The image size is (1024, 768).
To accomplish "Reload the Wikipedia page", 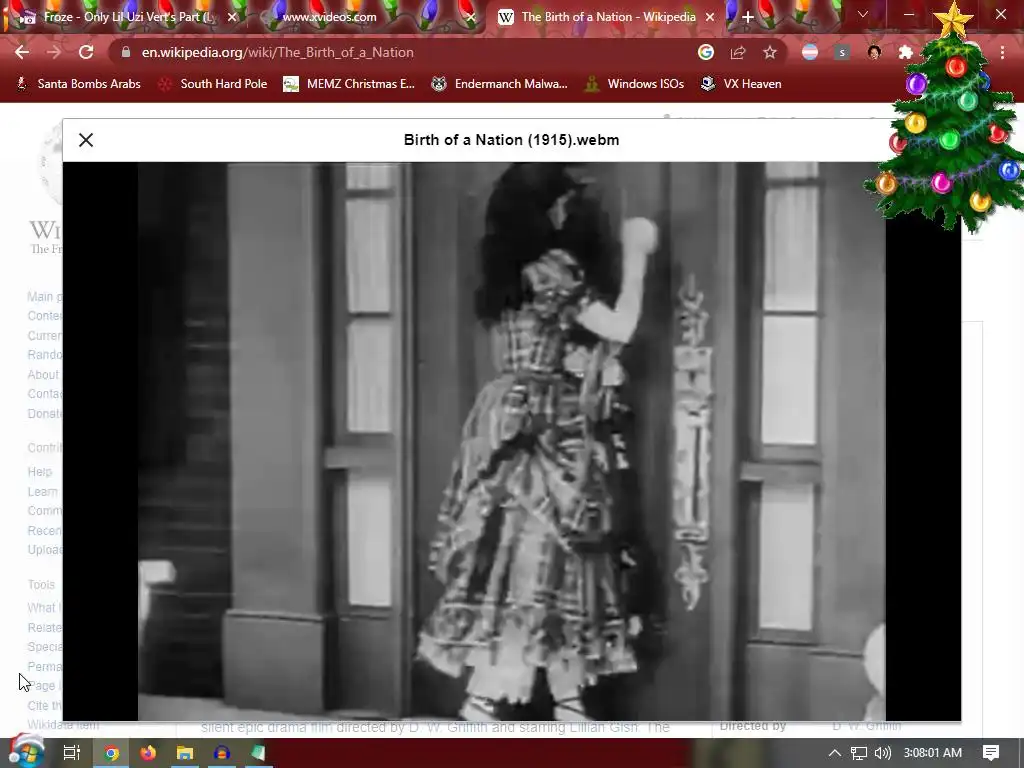I will [x=86, y=52].
